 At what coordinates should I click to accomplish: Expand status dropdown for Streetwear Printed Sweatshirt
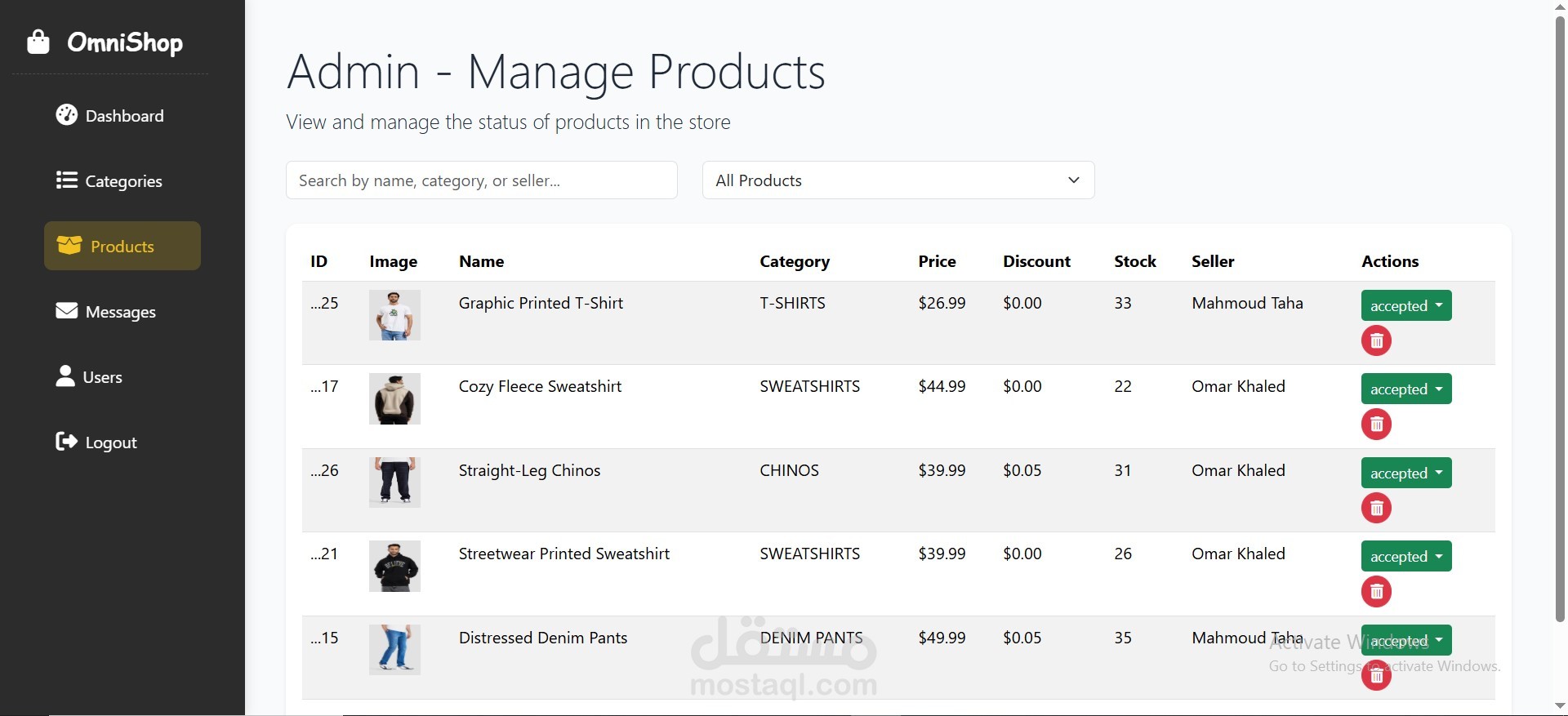1406,556
